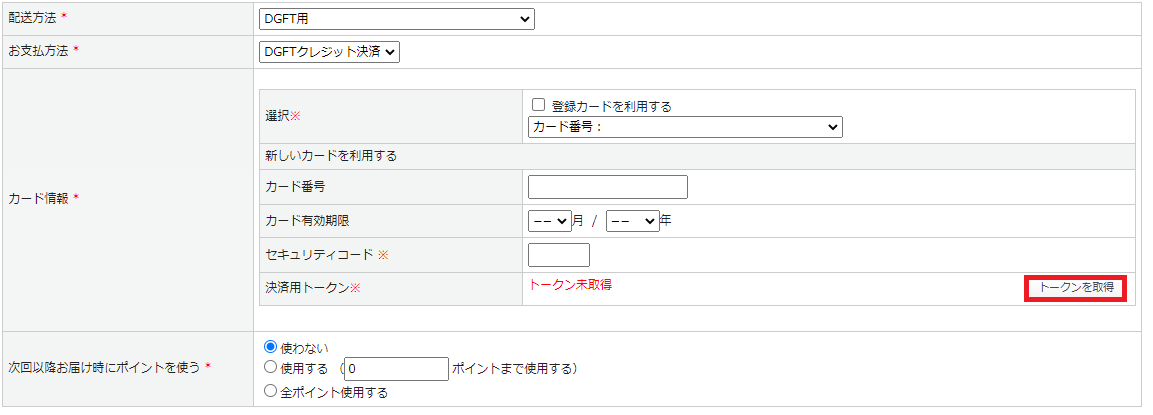Focus the セキュリティコード input field

point(558,255)
